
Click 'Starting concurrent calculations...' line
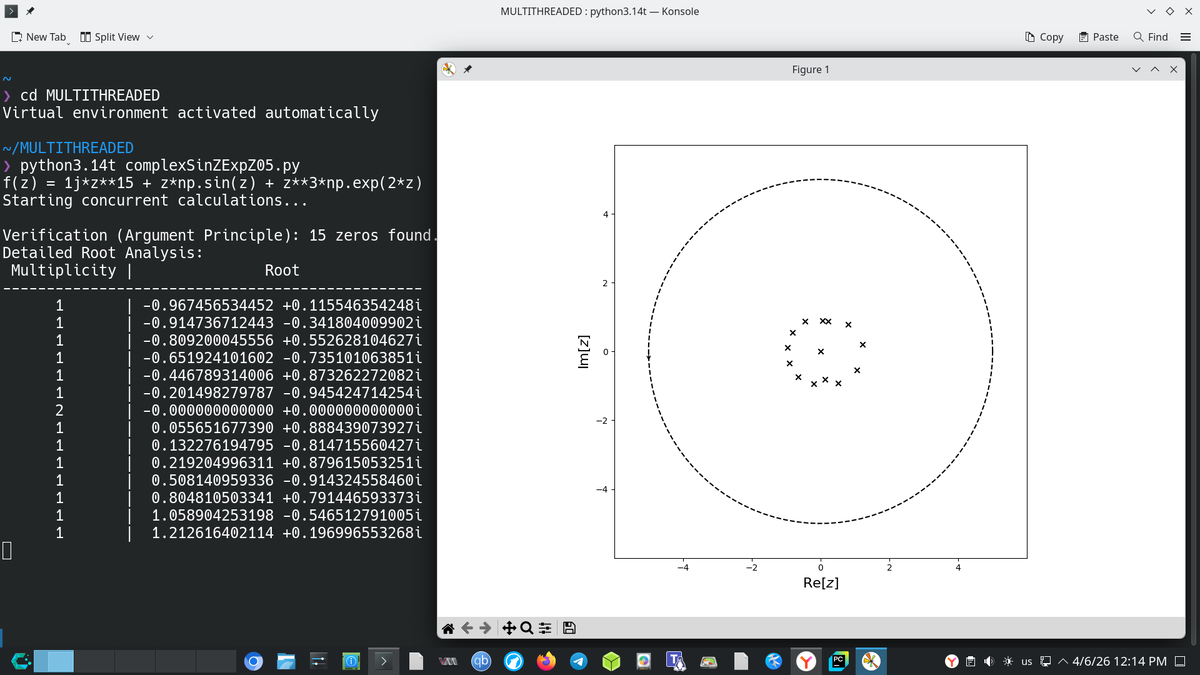tap(155, 201)
